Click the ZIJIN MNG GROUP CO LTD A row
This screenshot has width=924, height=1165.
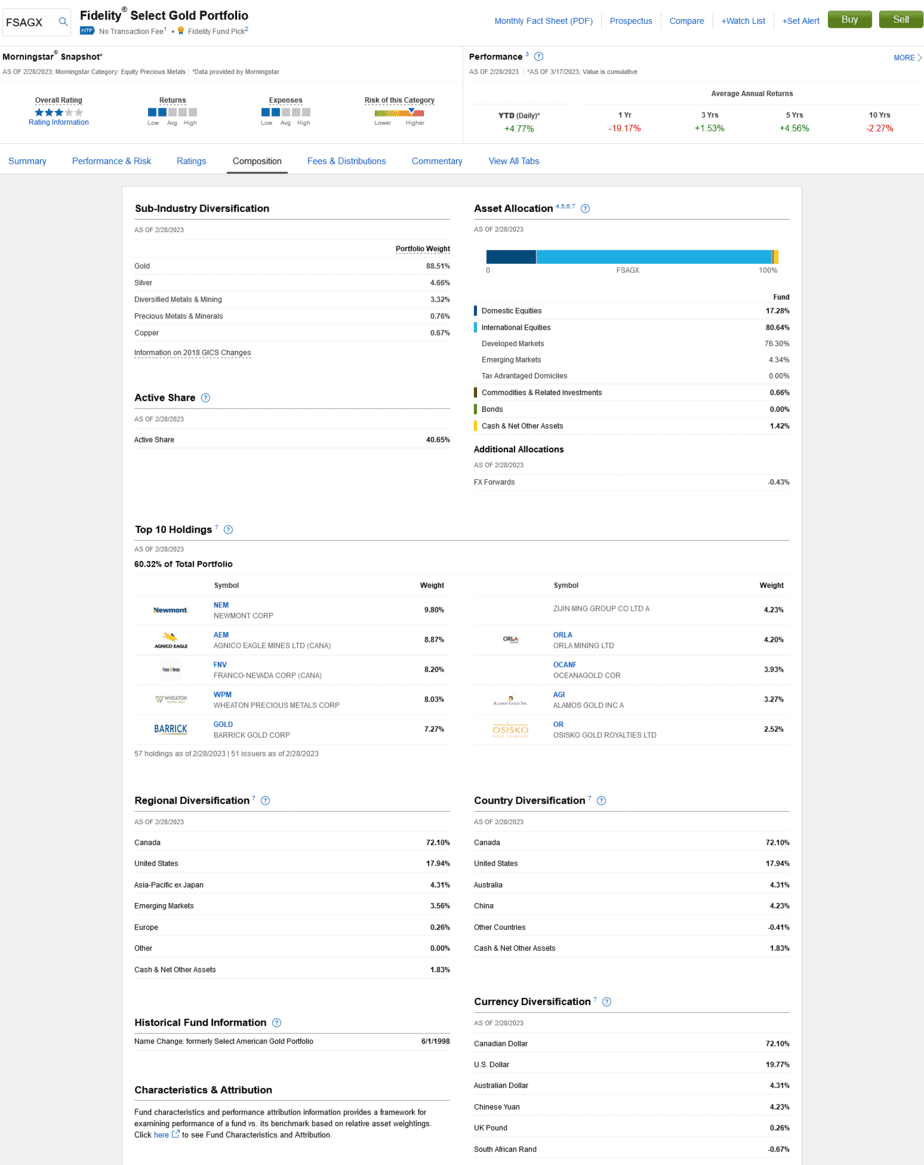(x=631, y=609)
